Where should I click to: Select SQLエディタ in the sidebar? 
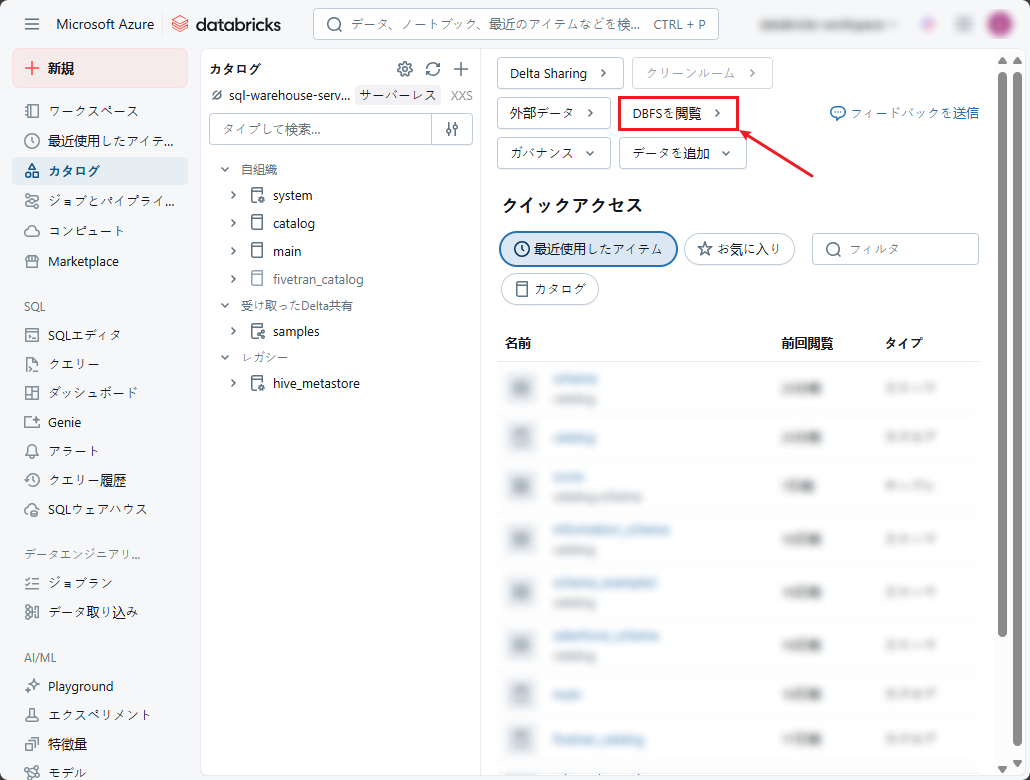[84, 335]
